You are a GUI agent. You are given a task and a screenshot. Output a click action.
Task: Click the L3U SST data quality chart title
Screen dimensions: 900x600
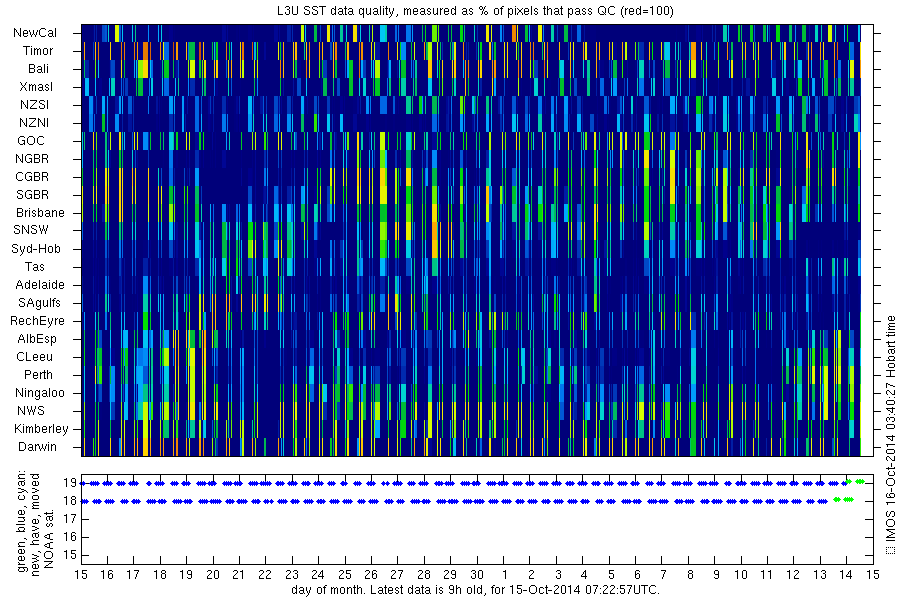coord(475,11)
